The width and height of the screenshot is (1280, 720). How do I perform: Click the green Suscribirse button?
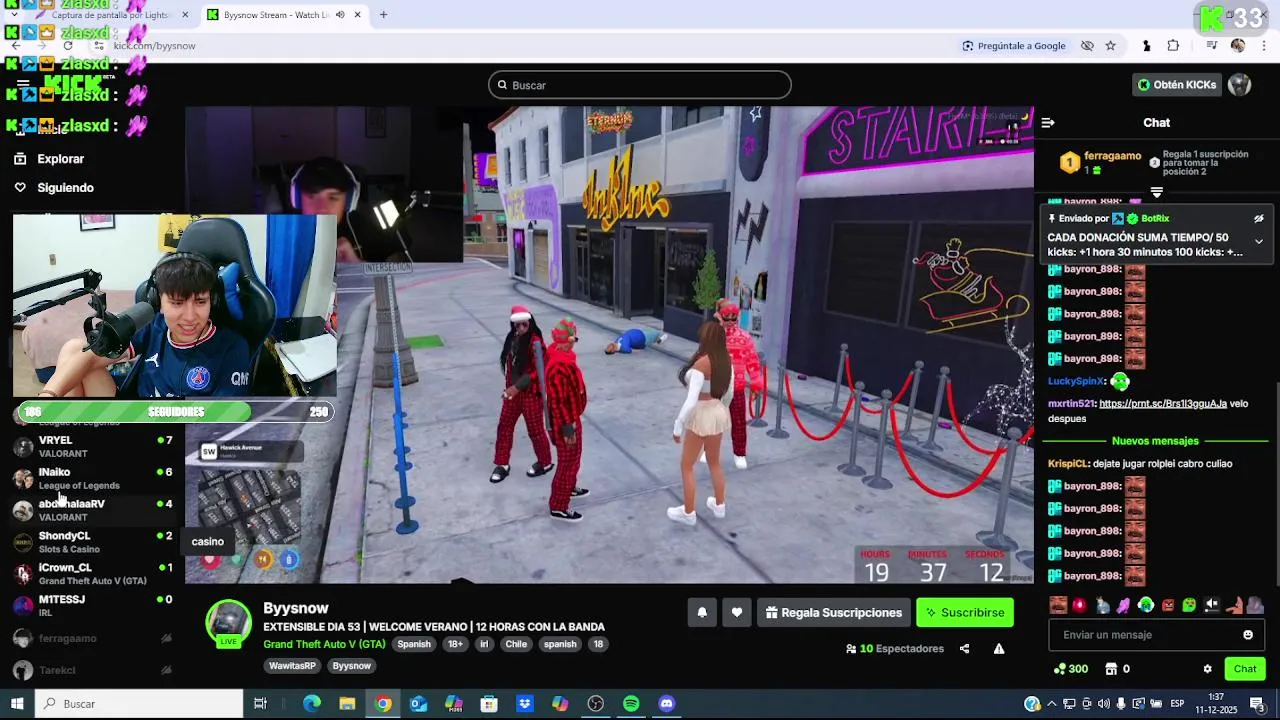[x=965, y=613]
